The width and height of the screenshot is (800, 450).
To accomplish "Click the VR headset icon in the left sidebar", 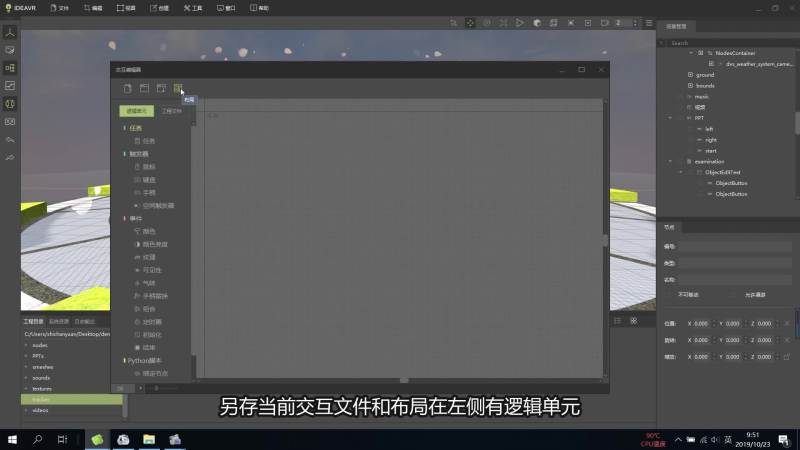I will [10, 121].
